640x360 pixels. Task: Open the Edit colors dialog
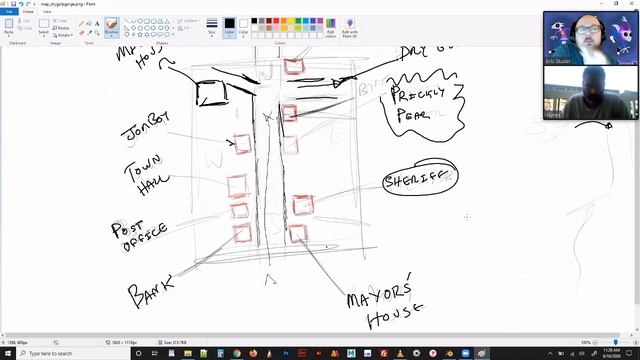(331, 28)
